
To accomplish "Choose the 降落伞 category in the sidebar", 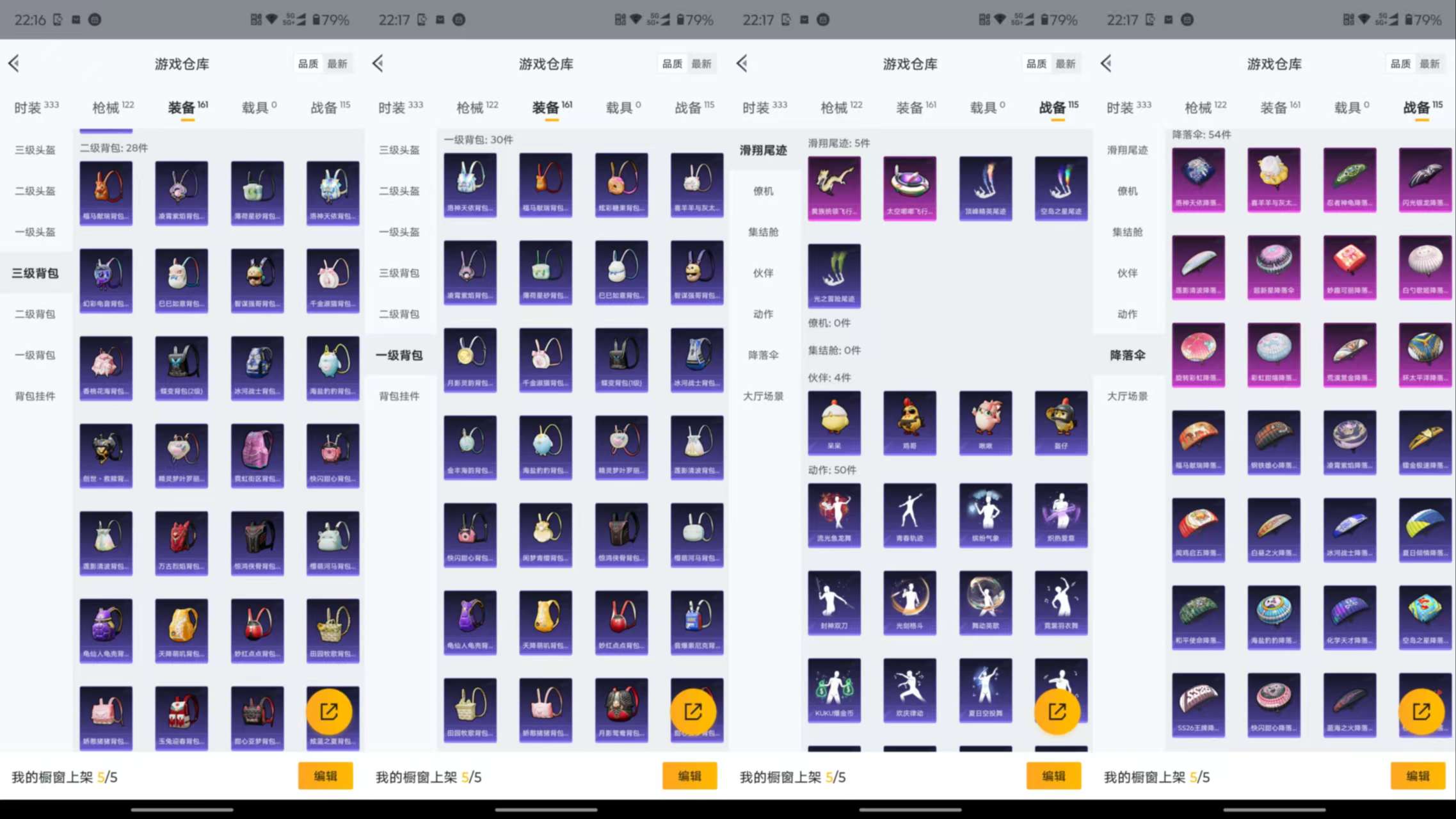I will click(x=1127, y=355).
